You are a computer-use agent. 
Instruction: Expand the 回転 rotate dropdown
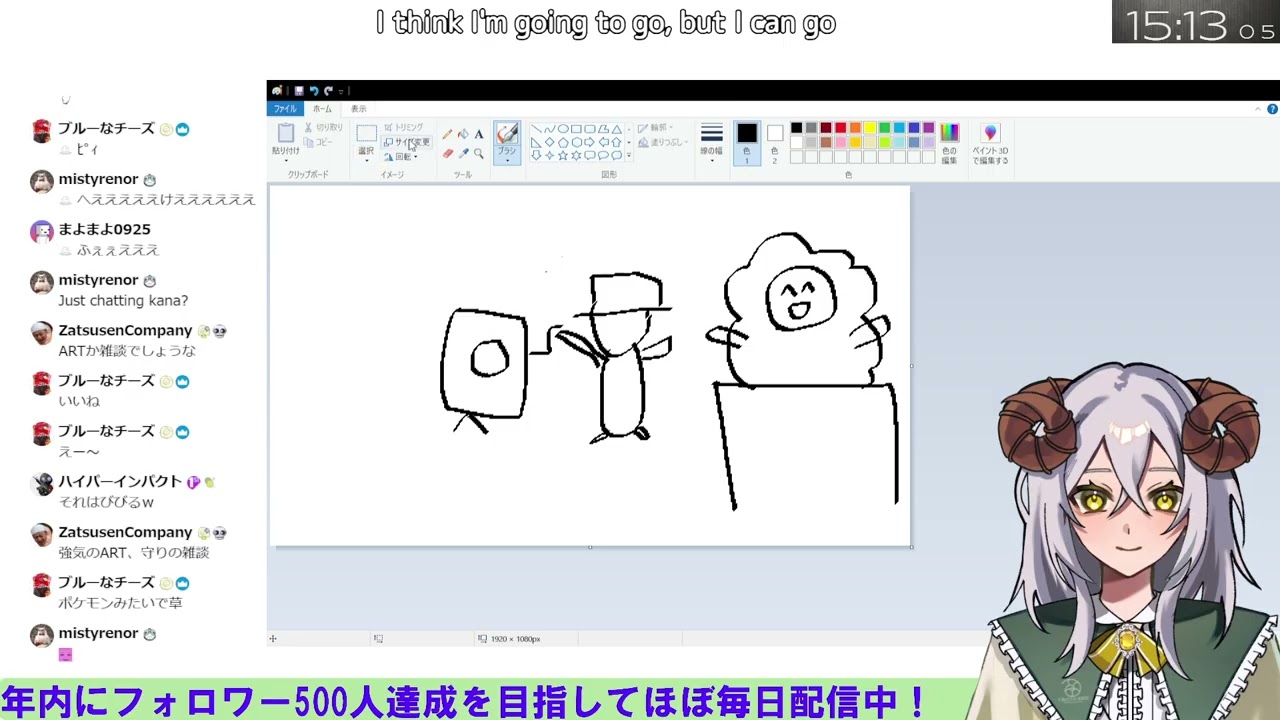coord(401,157)
